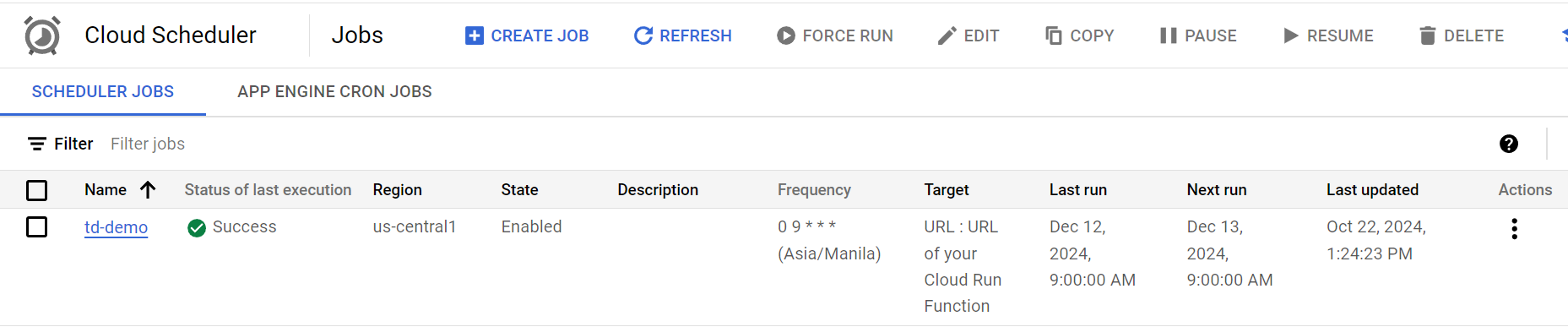Click the Cloud Scheduler clock logo
The height and width of the screenshot is (327, 1568).
tap(42, 35)
